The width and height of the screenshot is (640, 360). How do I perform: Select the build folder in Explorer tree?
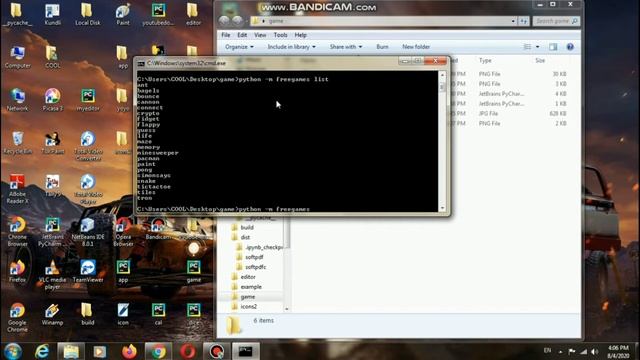point(247,227)
